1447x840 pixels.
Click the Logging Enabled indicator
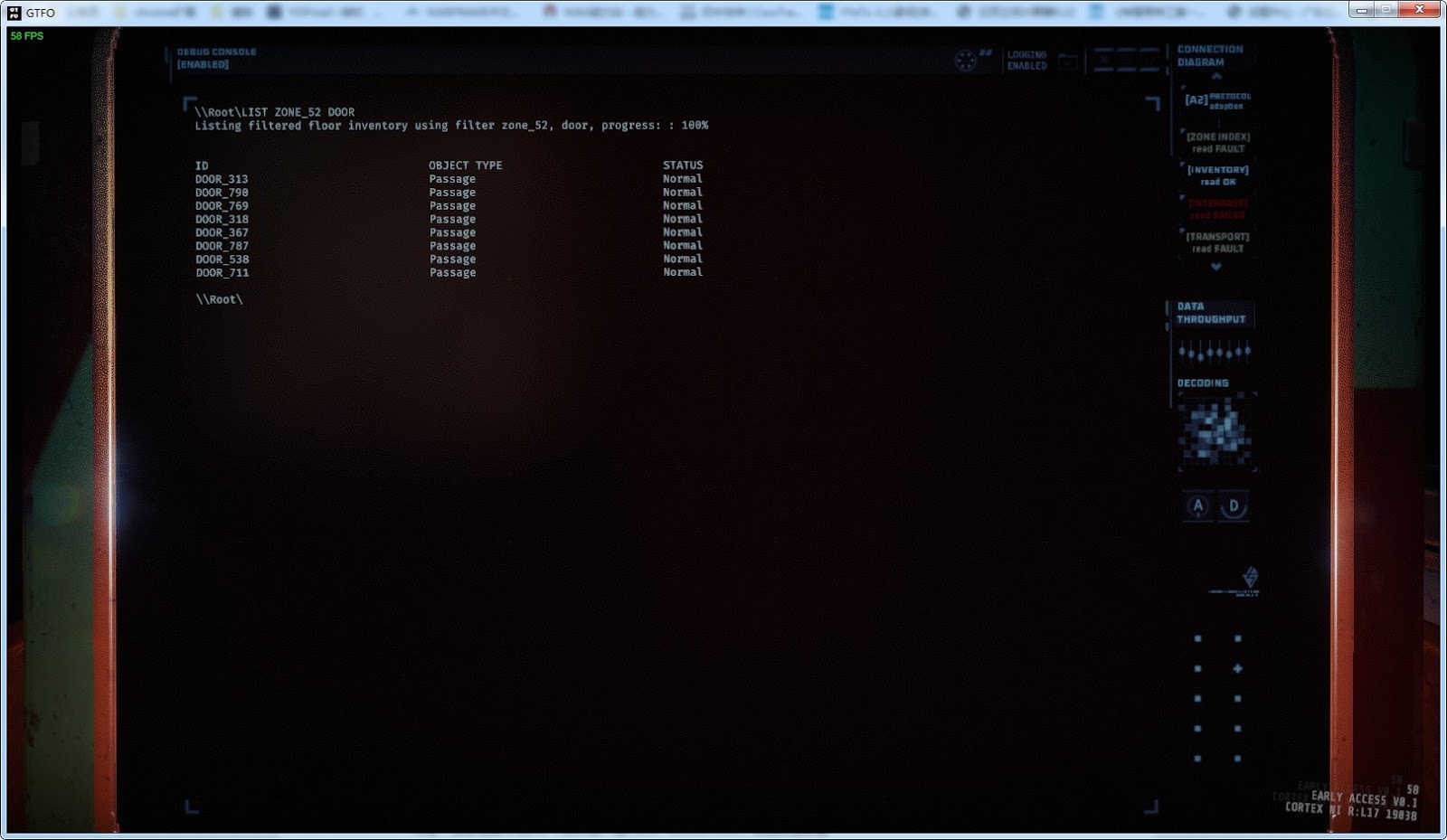pos(1027,60)
